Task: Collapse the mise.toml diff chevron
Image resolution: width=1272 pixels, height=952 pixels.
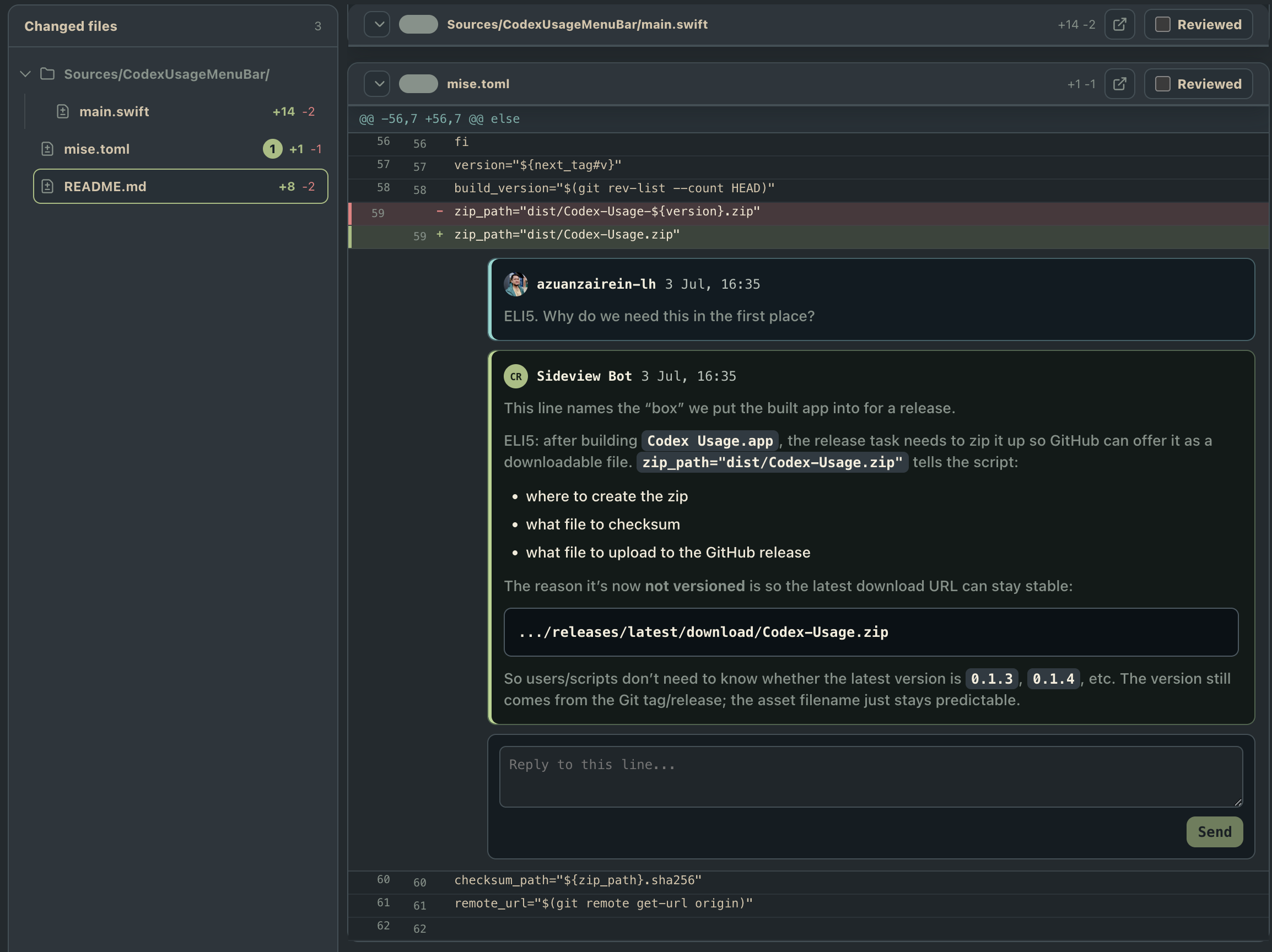Action: pyautogui.click(x=377, y=84)
